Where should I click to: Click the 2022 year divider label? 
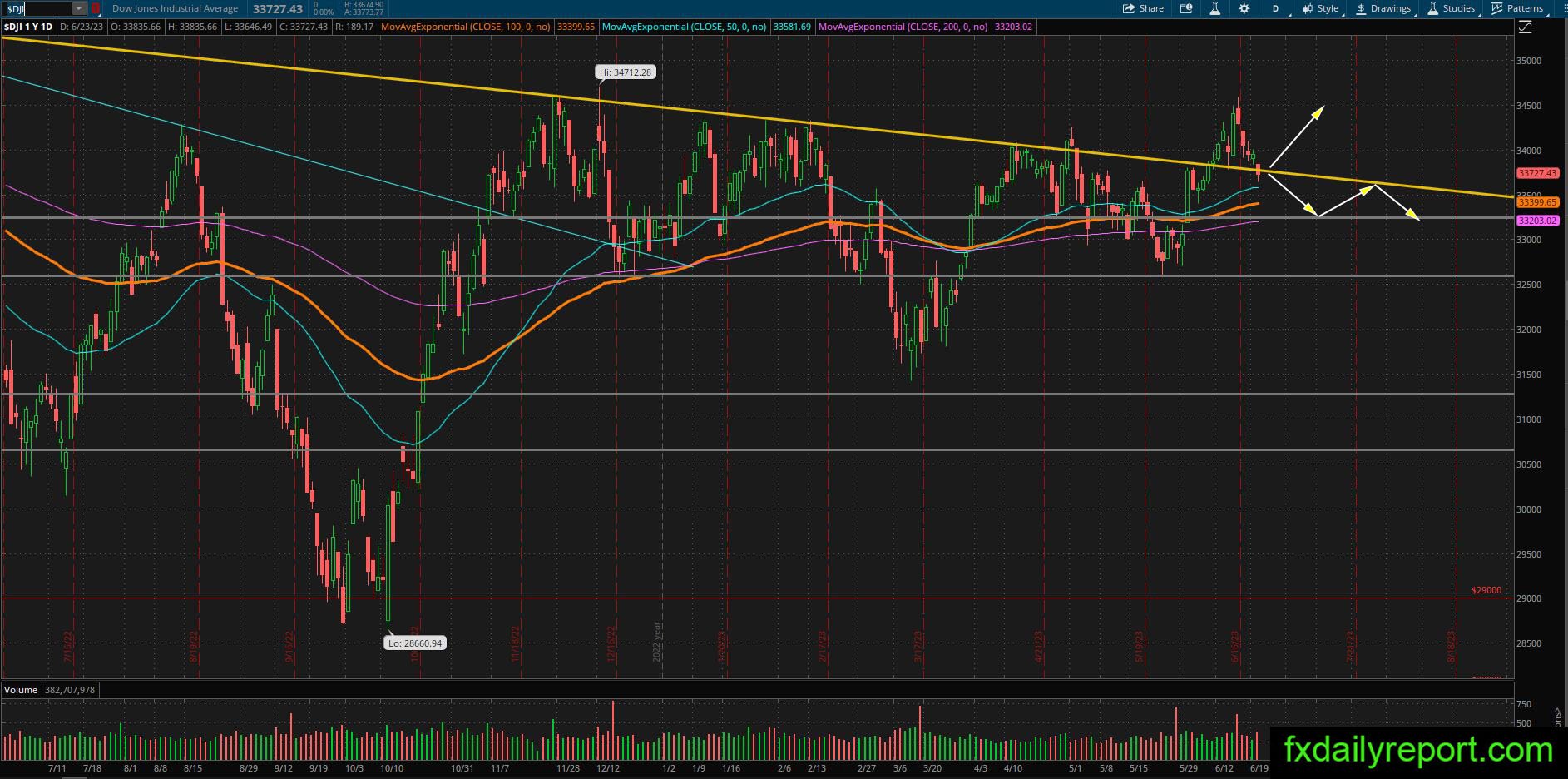pos(657,641)
